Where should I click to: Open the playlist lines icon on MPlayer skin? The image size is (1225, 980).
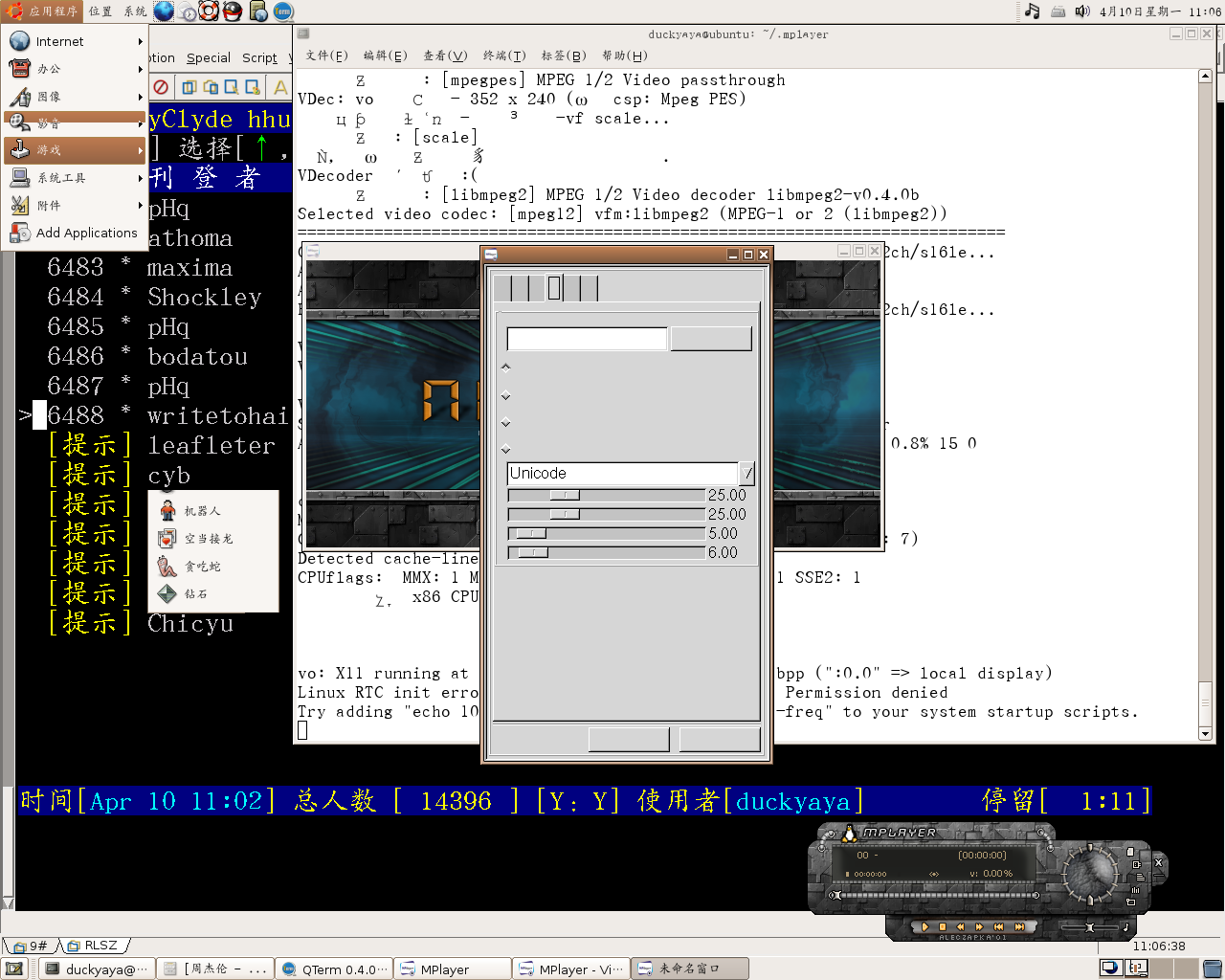(1141, 877)
